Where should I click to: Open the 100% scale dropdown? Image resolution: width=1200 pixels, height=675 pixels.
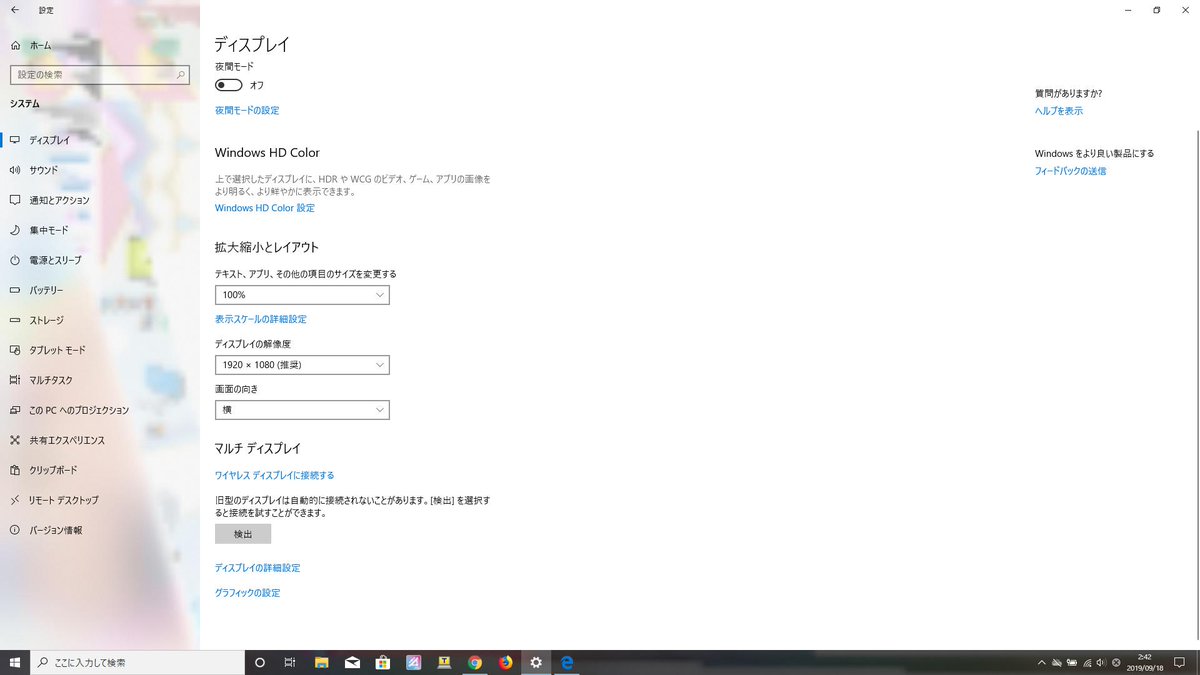[302, 295]
